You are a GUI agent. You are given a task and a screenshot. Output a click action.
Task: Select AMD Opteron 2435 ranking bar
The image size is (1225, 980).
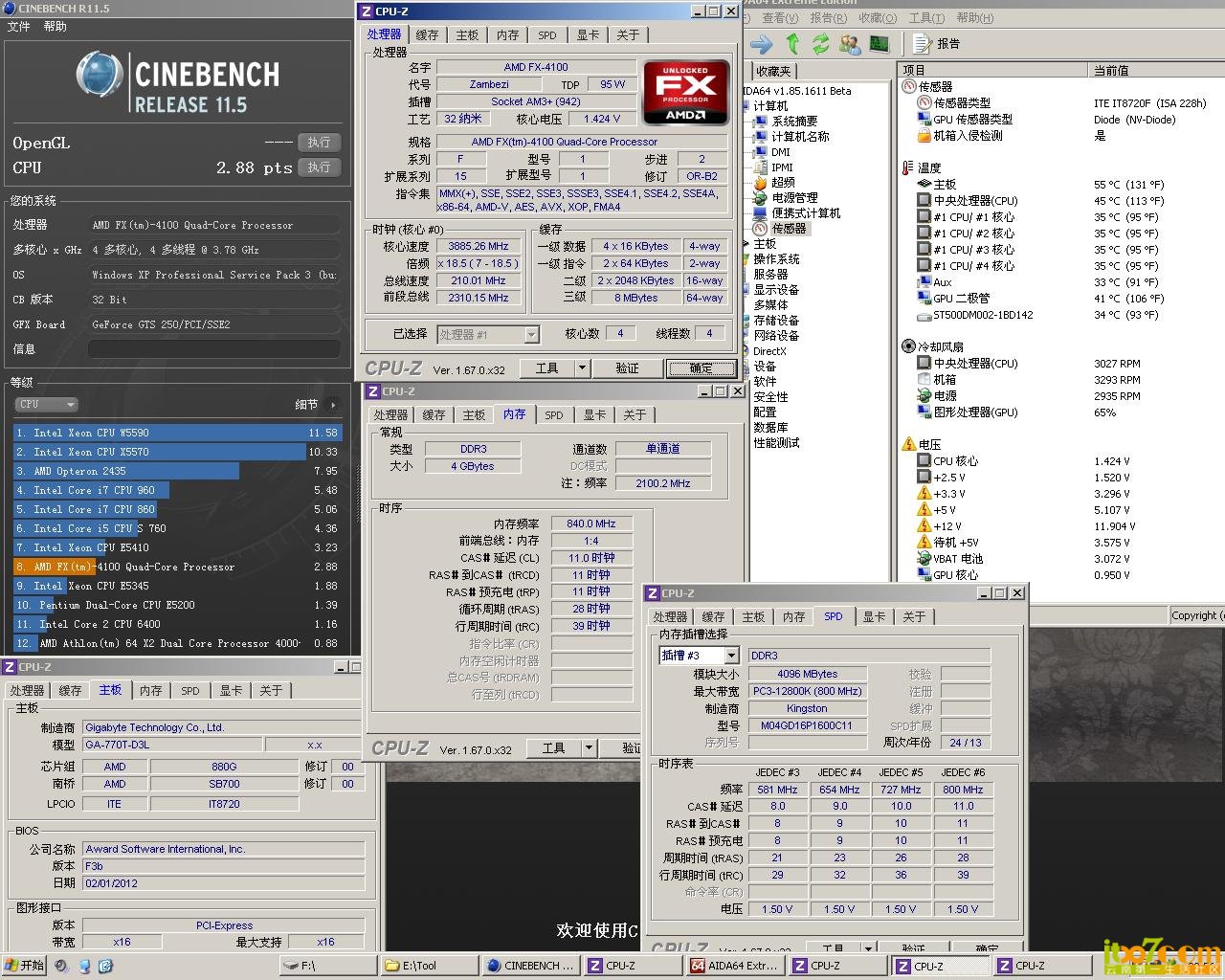coord(177,471)
